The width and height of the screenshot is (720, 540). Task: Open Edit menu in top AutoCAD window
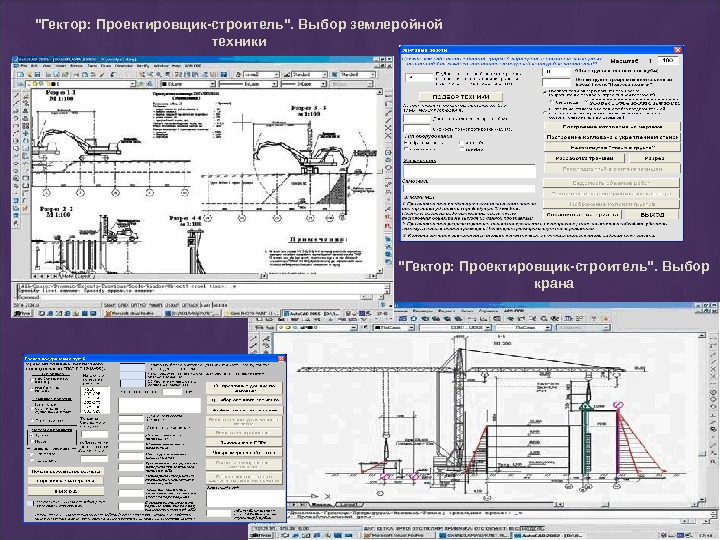click(x=34, y=66)
